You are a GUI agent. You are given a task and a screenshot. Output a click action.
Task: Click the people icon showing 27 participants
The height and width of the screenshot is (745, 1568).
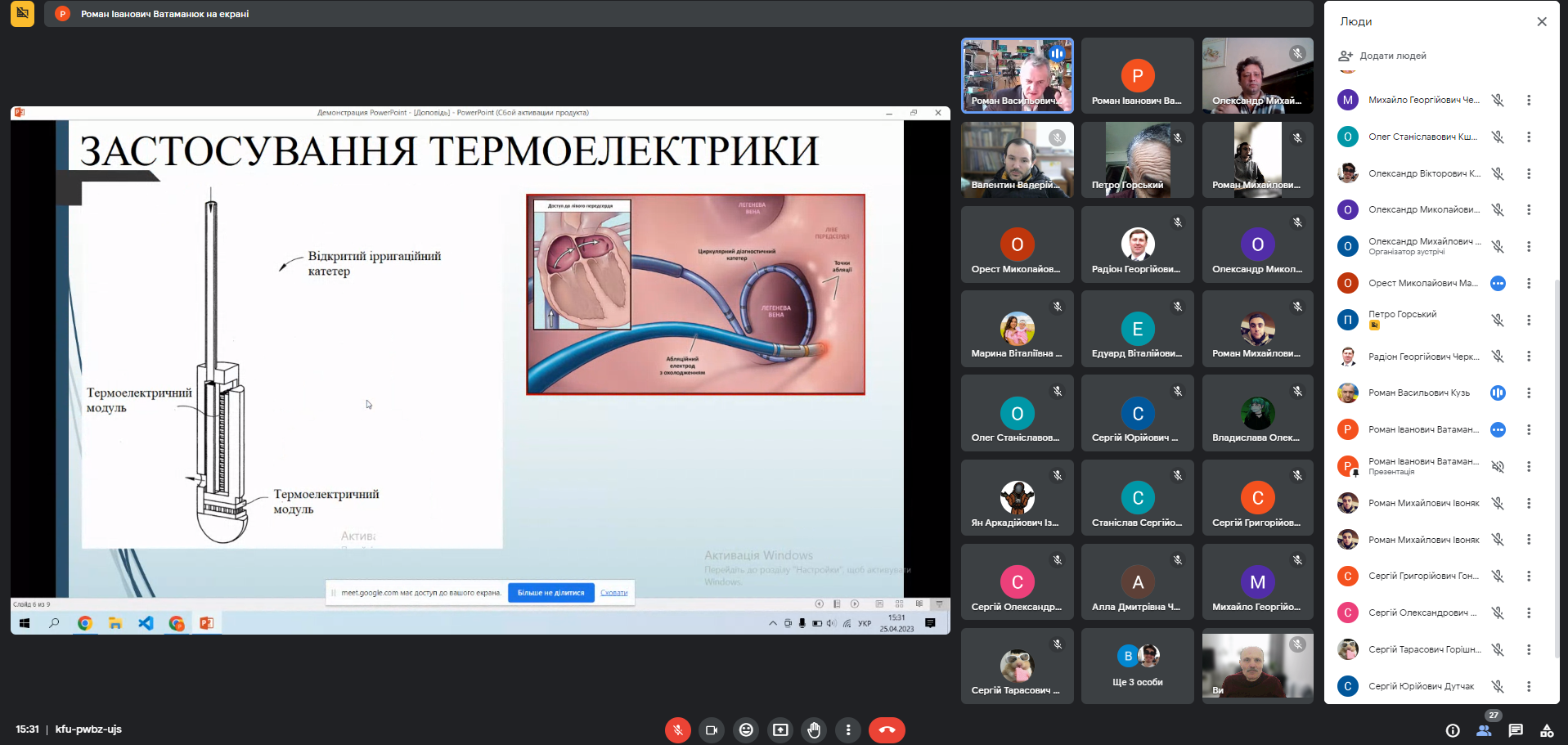[1484, 730]
